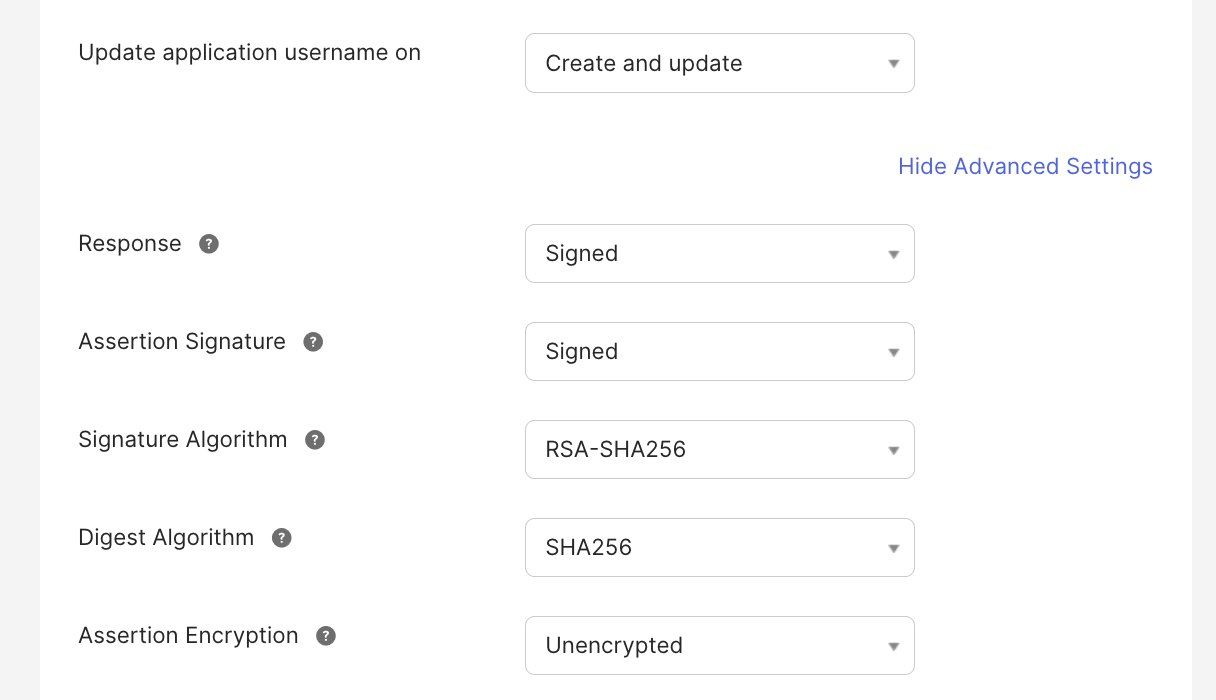
Task: Click the caret on the Response dropdown
Action: click(x=893, y=253)
